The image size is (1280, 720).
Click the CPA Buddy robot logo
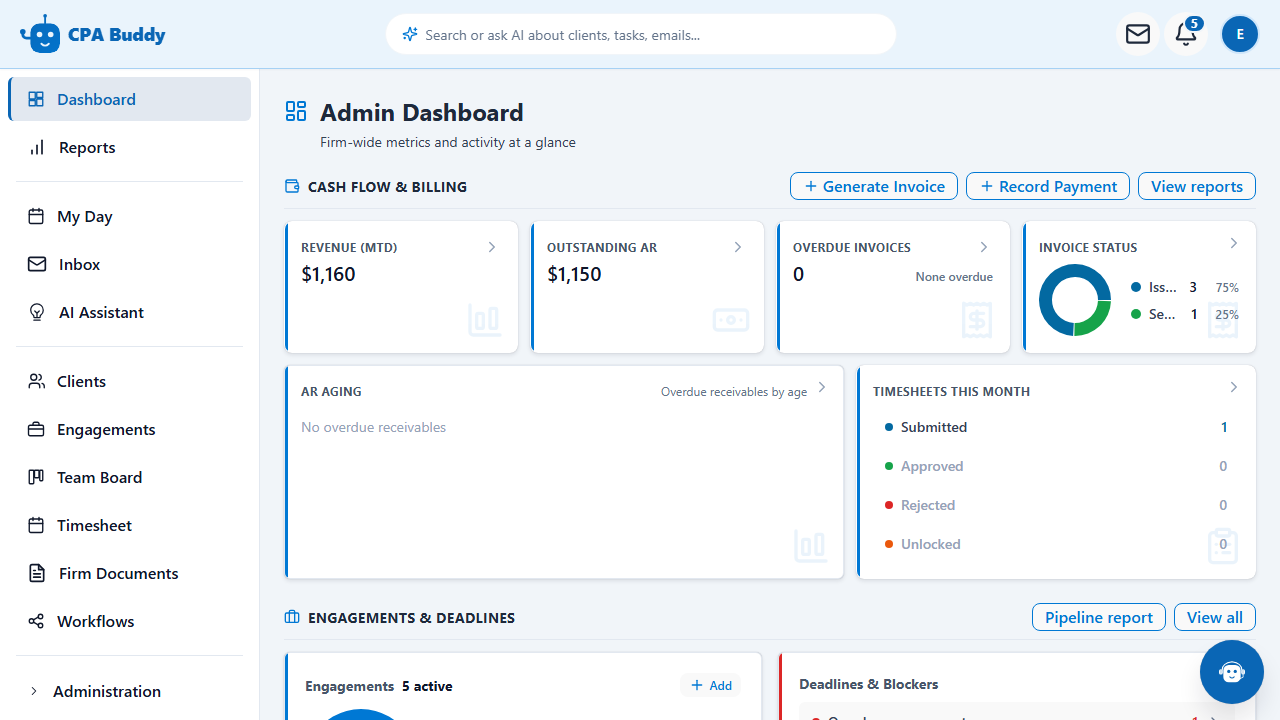40,34
